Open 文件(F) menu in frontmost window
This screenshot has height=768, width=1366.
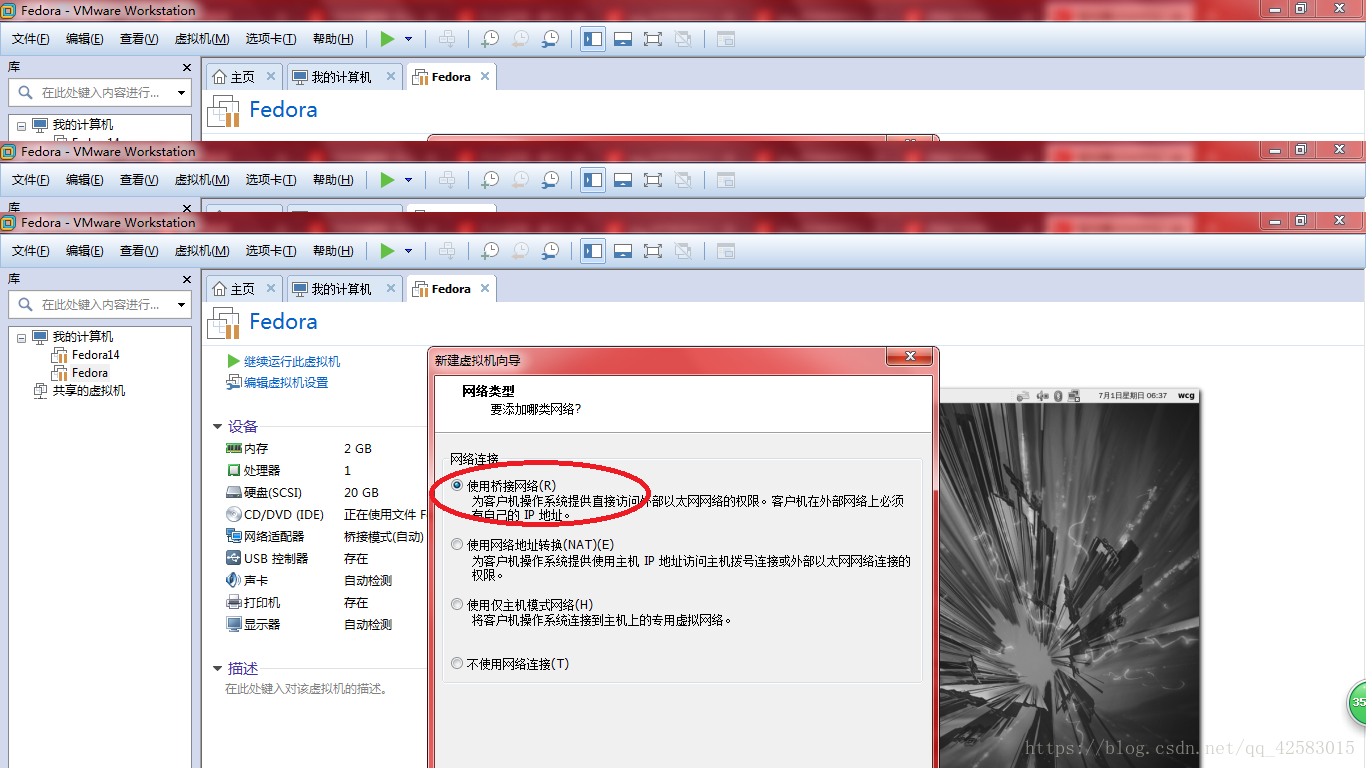coord(31,251)
